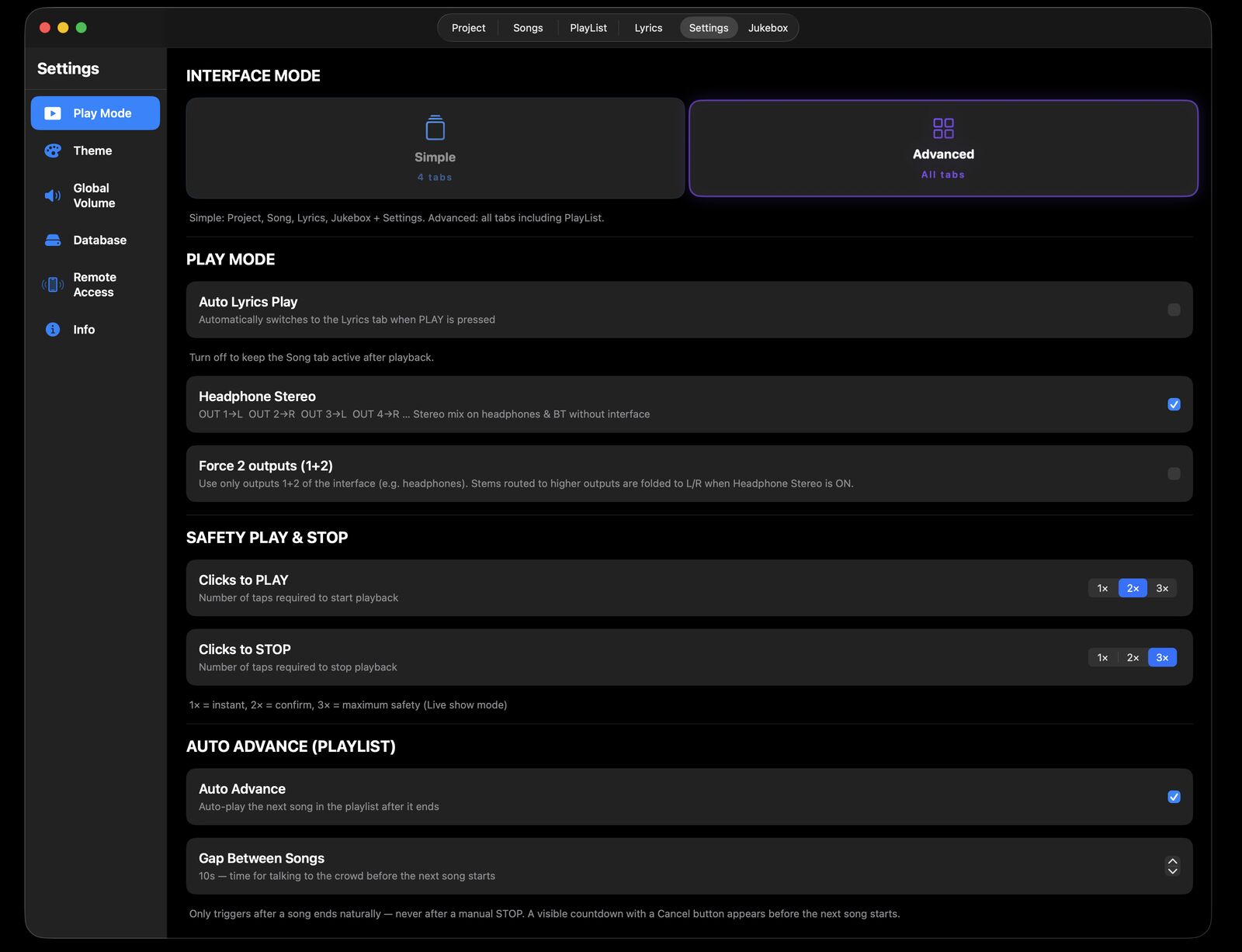Set Clicks to STOP to 1x
Image resolution: width=1242 pixels, height=952 pixels.
[x=1102, y=657]
